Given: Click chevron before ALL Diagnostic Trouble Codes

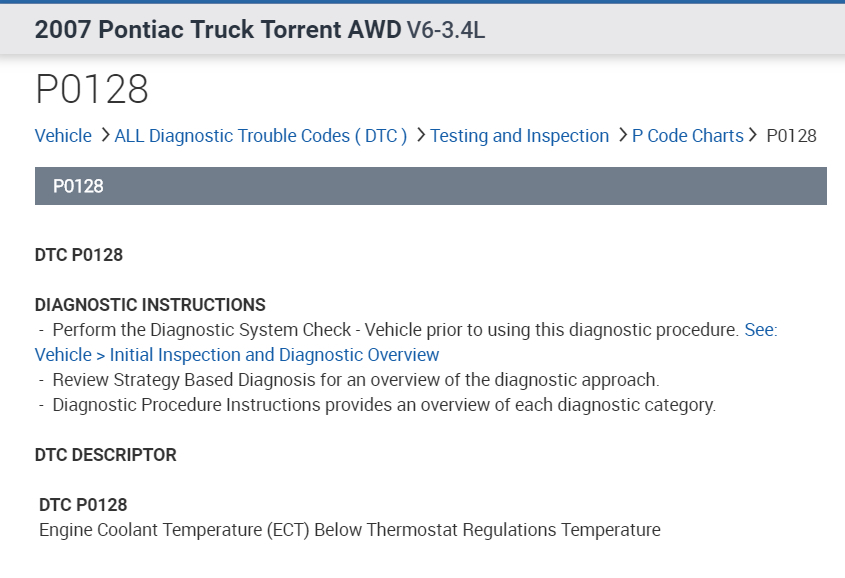Looking at the screenshot, I should click(x=105, y=135).
